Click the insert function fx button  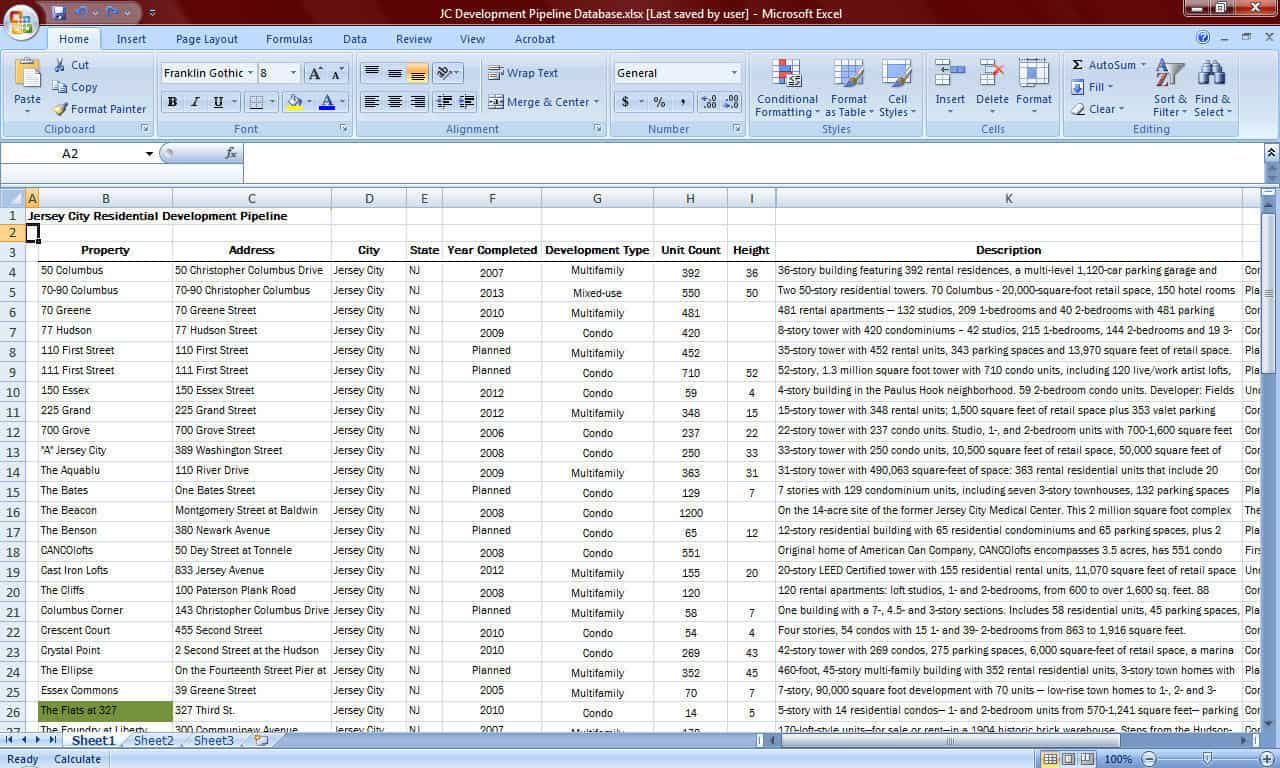tap(231, 154)
